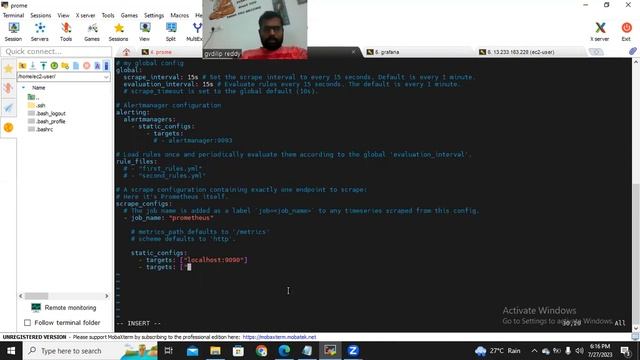Click the Split toolbar icon
This screenshot has height=360, width=640.
tap(171, 32)
